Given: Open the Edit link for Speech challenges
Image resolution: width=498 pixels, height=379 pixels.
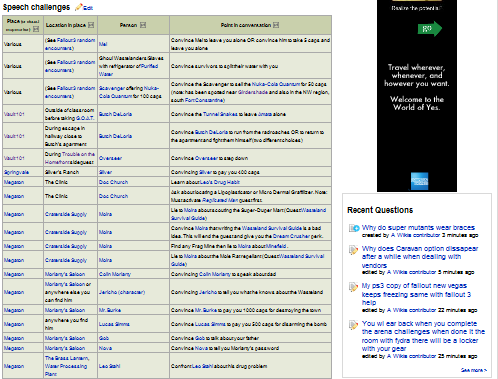Looking at the screenshot, I should [x=88, y=8].
